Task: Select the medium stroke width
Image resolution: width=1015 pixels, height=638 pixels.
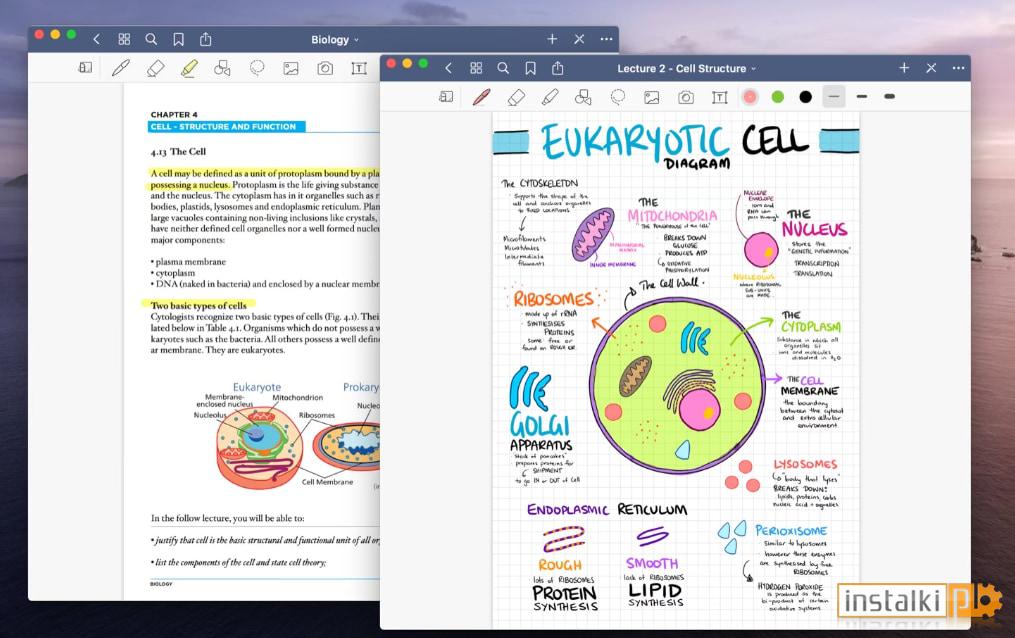Action: [862, 97]
